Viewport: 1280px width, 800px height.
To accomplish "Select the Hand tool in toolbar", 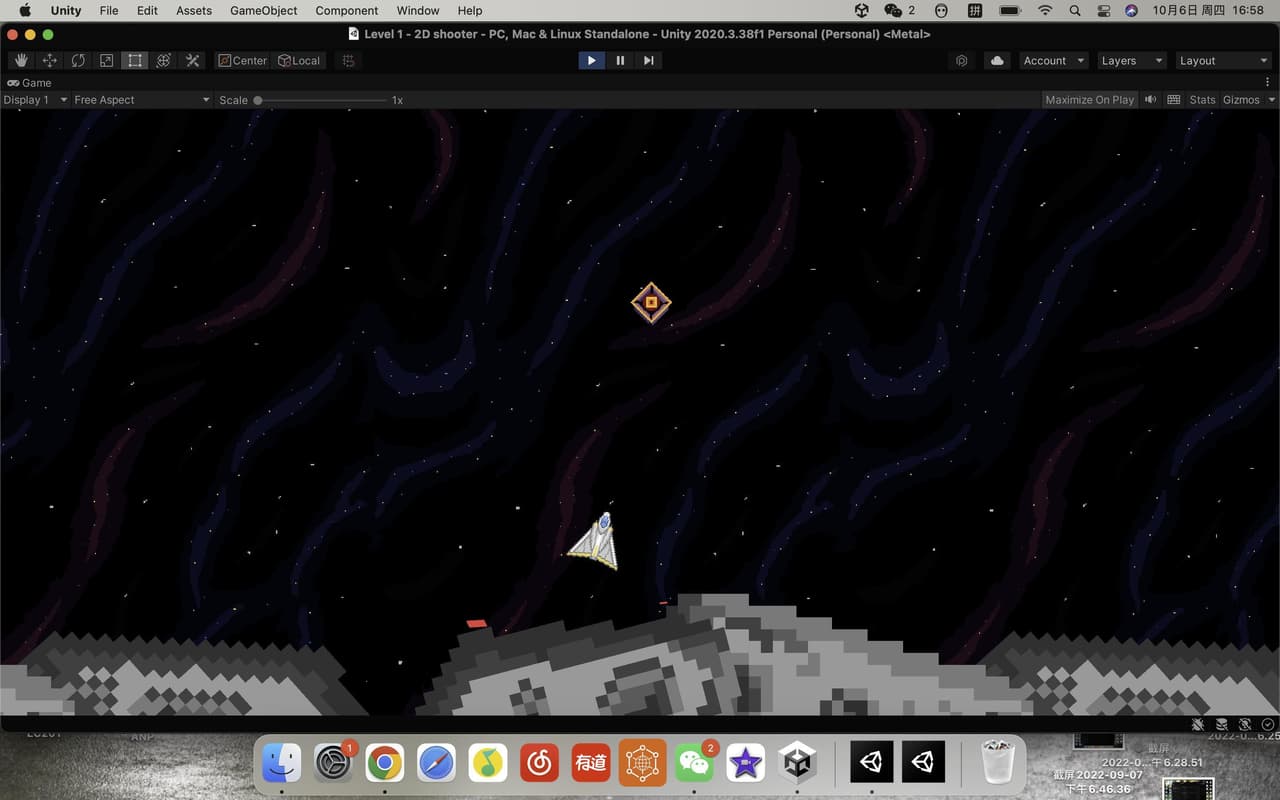I will pos(20,61).
